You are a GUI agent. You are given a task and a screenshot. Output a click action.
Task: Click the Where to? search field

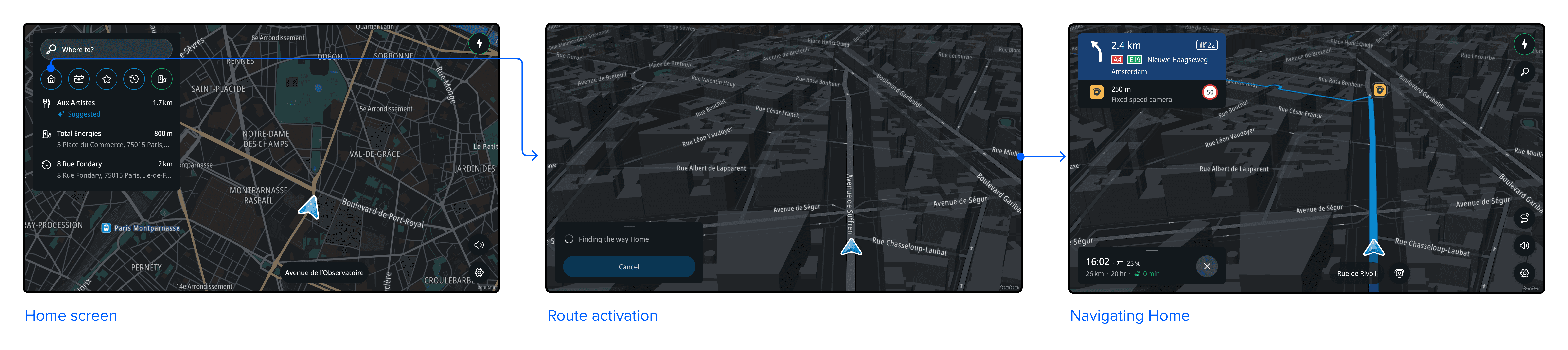click(x=107, y=49)
